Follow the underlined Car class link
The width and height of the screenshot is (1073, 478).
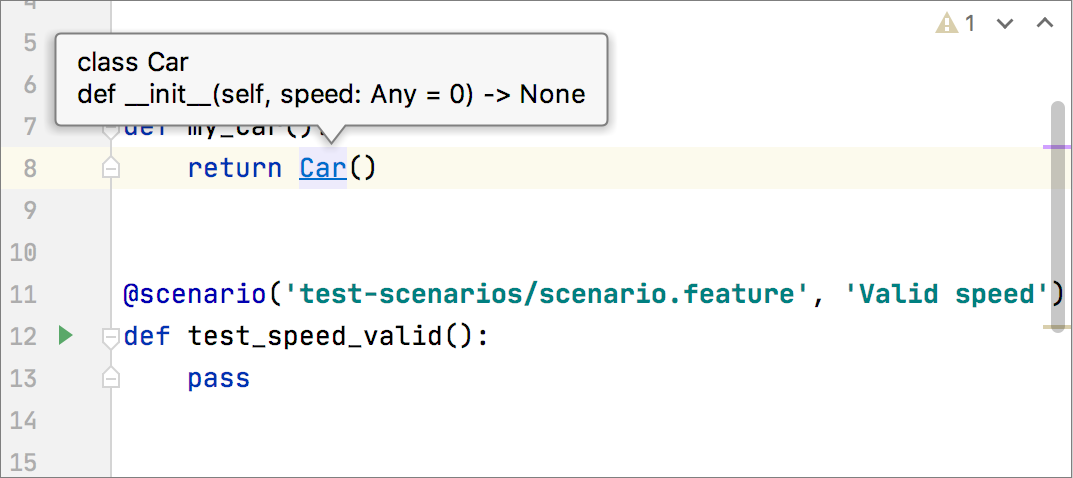[x=322, y=168]
